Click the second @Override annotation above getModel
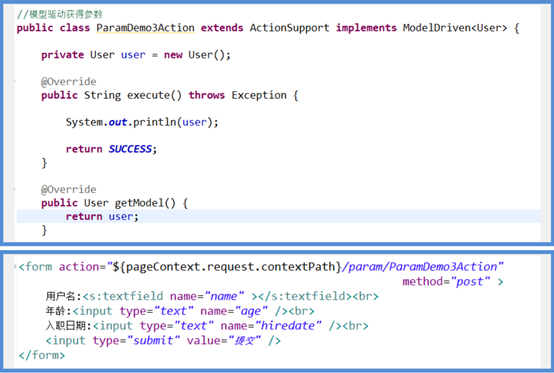554x373 pixels. click(69, 189)
